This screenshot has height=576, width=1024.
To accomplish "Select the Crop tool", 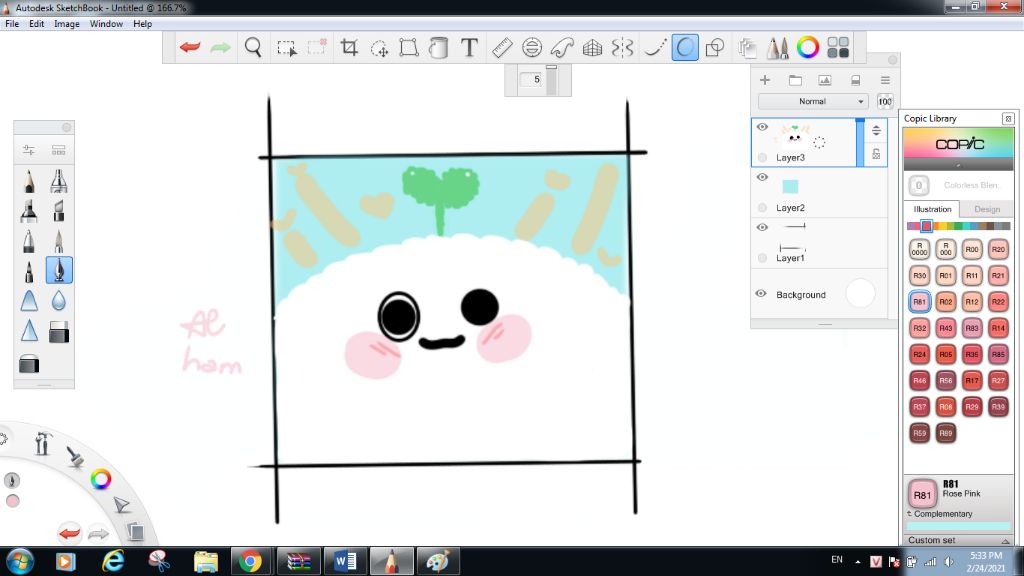I will coord(349,47).
